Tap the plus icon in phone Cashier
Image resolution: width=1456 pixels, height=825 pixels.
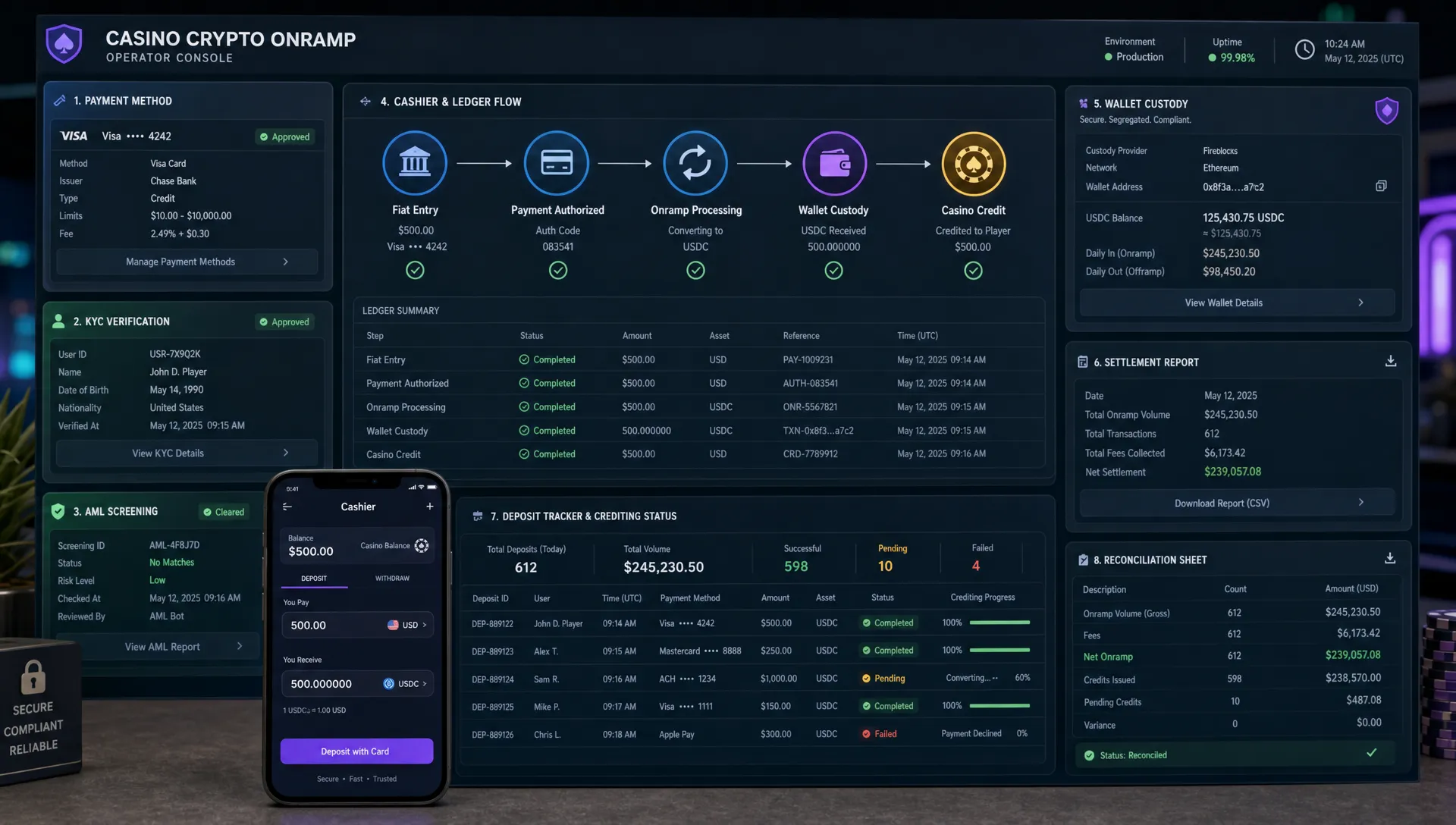coord(430,507)
